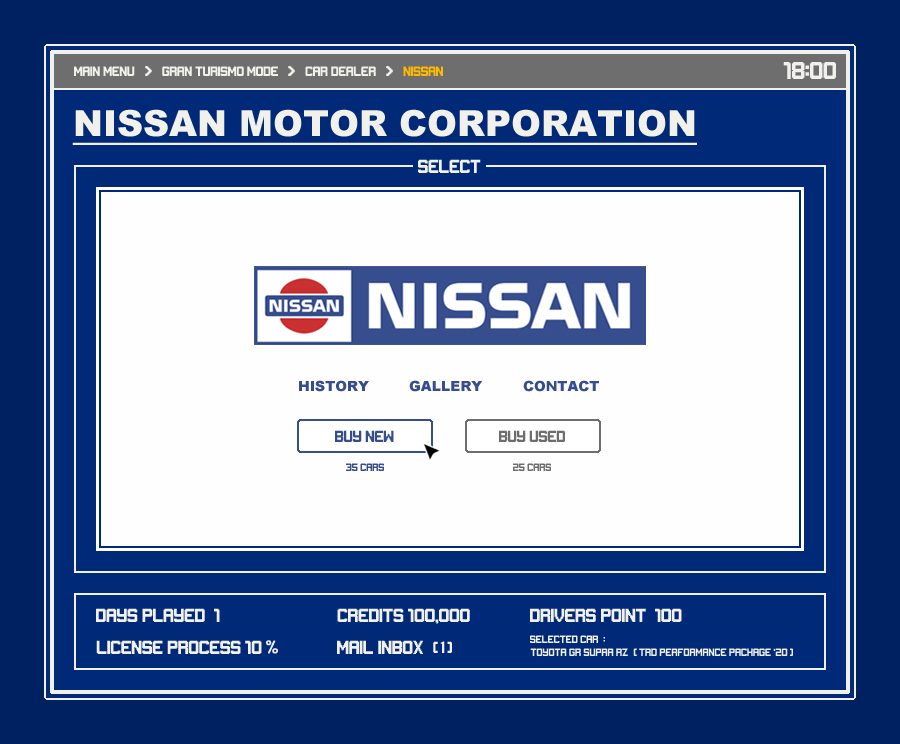Return to Gran Turismo Mode breadcrumb

tap(219, 72)
